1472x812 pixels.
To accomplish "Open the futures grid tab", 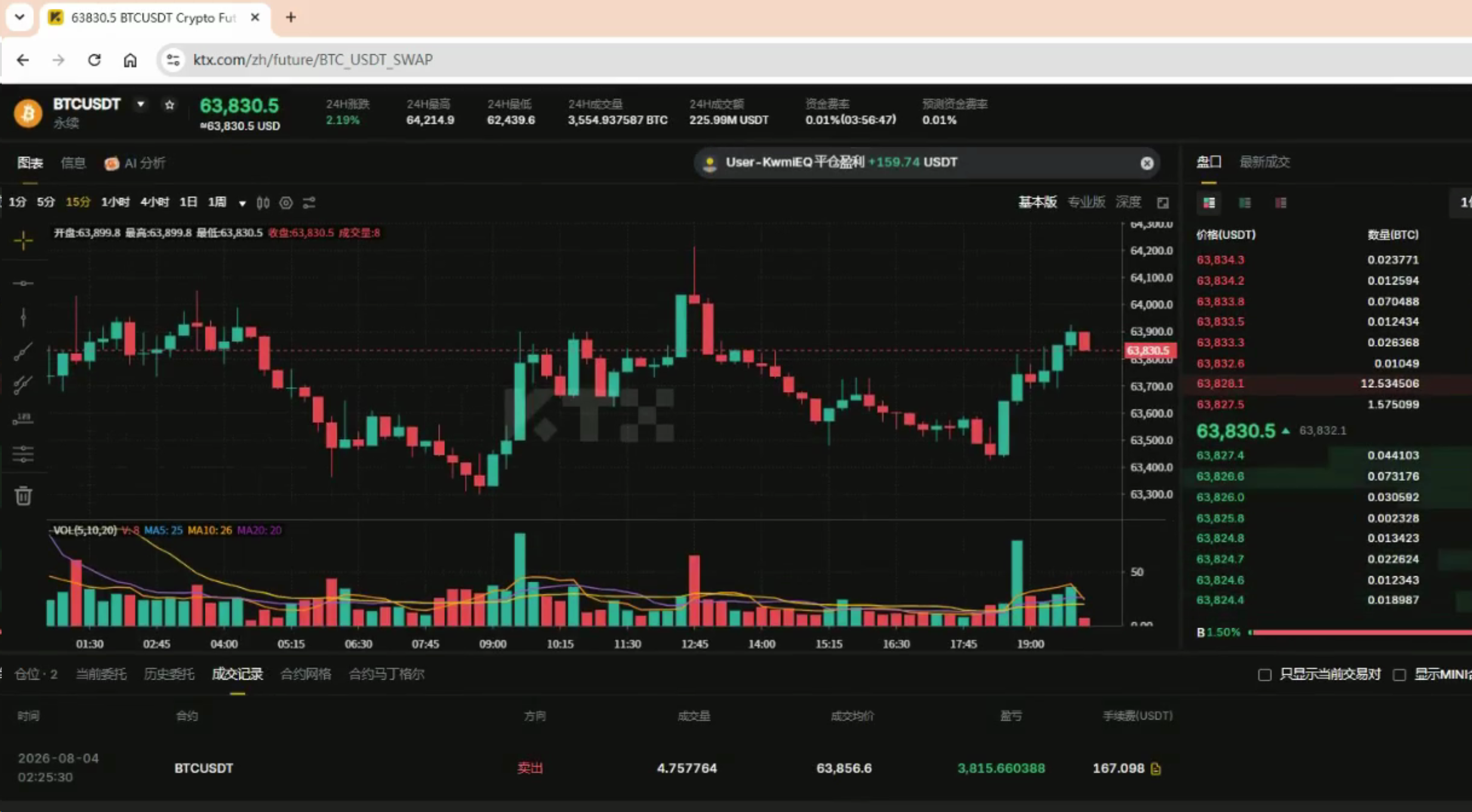I will [306, 674].
